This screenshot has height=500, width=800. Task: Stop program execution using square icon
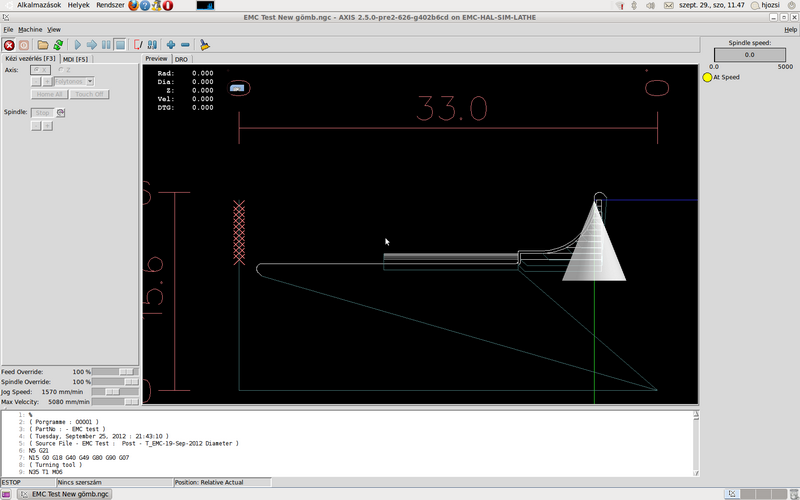point(120,45)
